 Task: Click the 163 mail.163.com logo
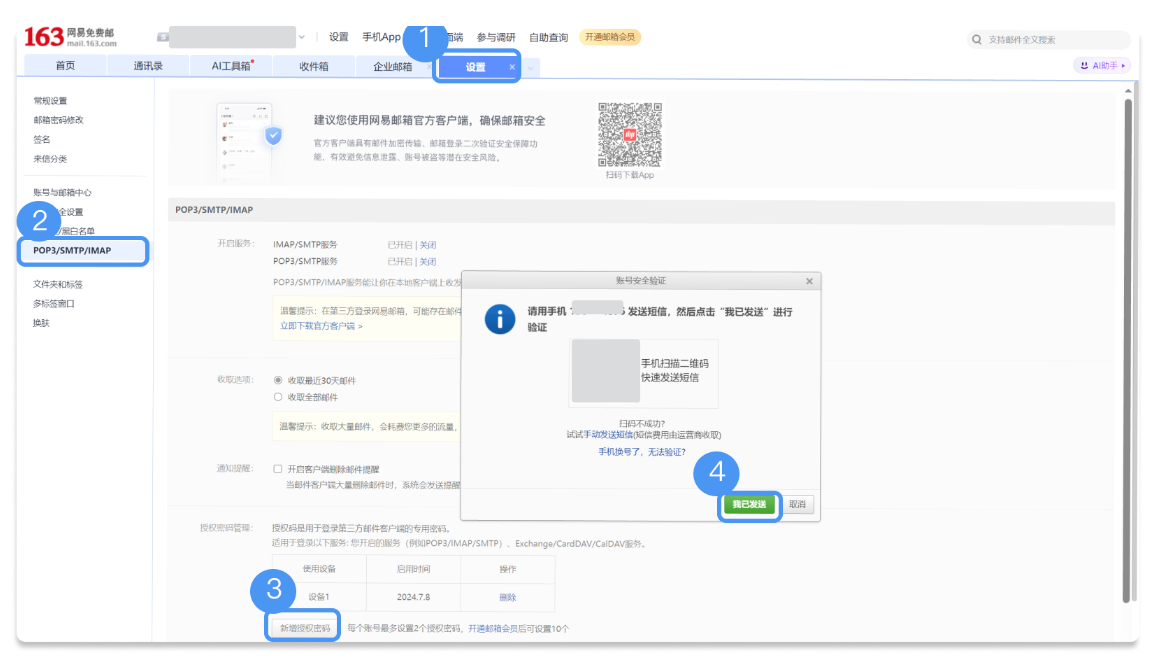pos(60,33)
